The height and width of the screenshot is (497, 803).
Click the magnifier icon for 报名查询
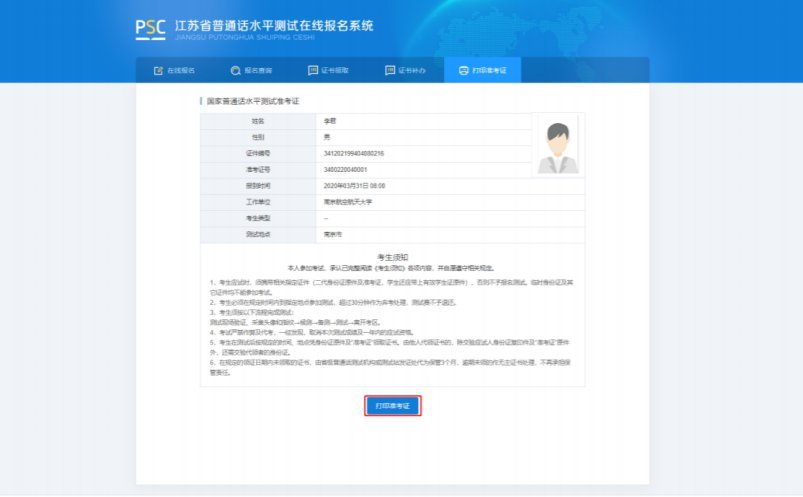(x=235, y=71)
